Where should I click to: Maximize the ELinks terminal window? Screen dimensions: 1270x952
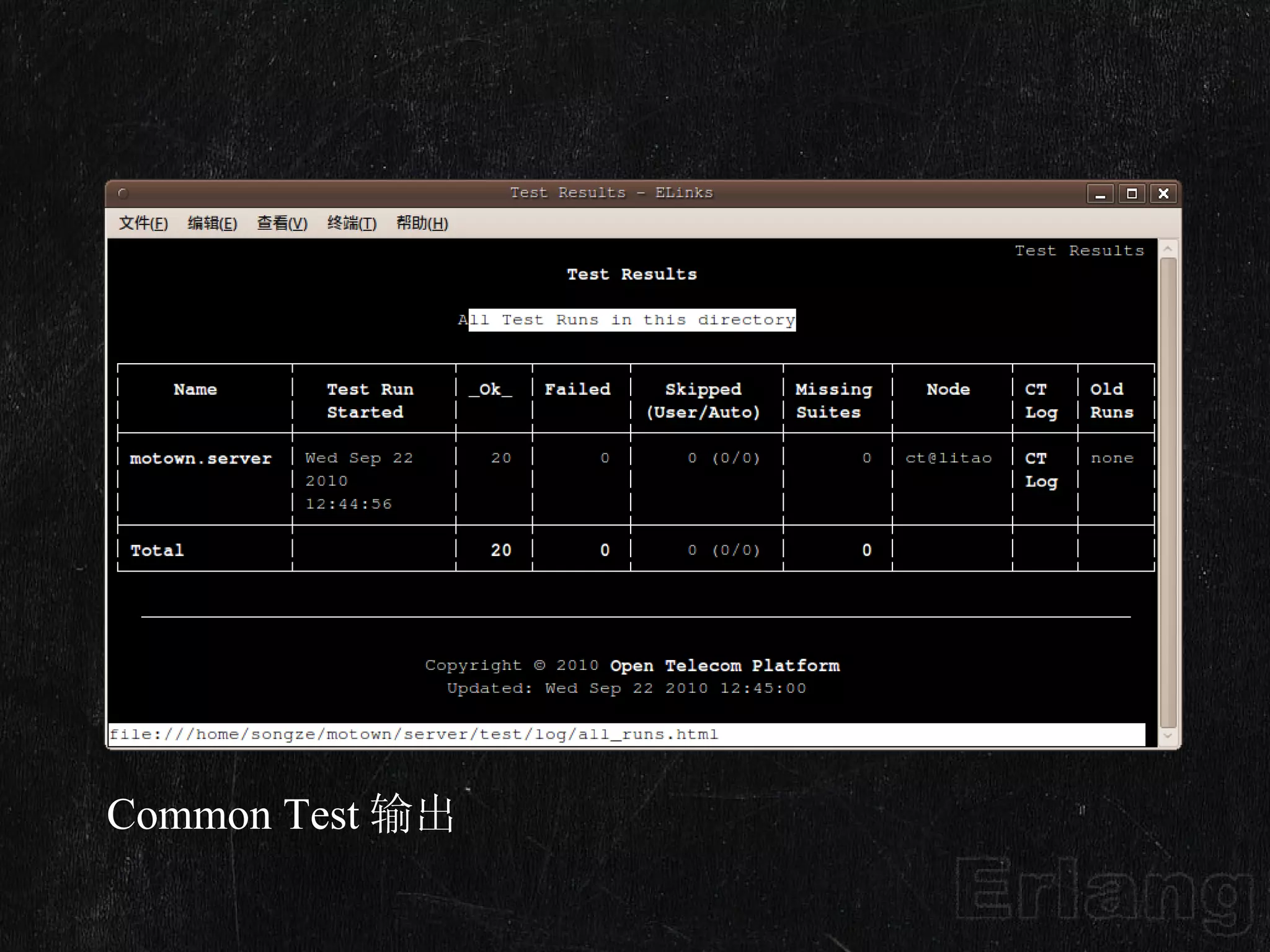[x=1132, y=194]
